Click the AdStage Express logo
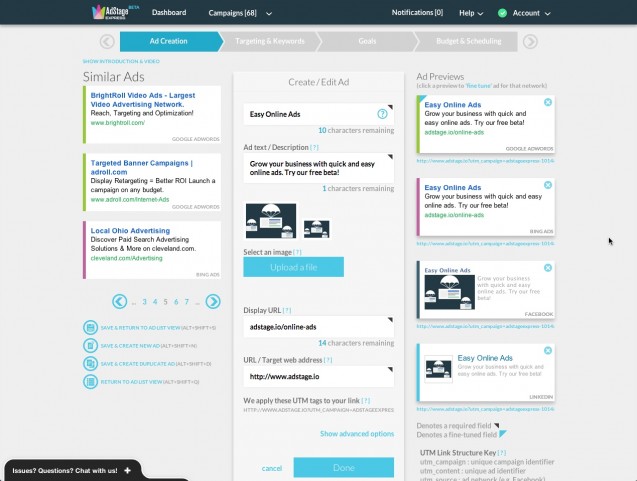 115,12
